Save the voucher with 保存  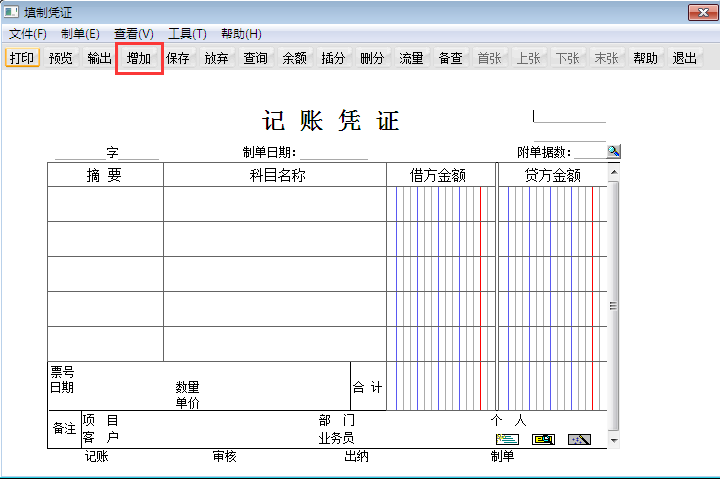point(178,58)
